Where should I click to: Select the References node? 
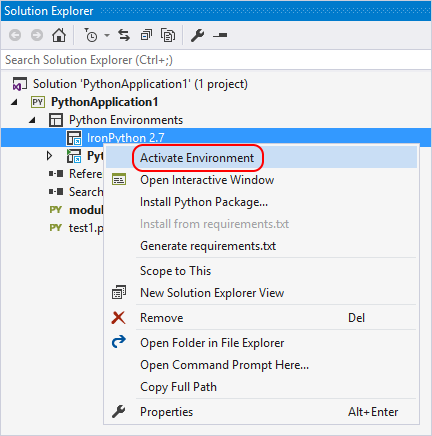tap(86, 174)
